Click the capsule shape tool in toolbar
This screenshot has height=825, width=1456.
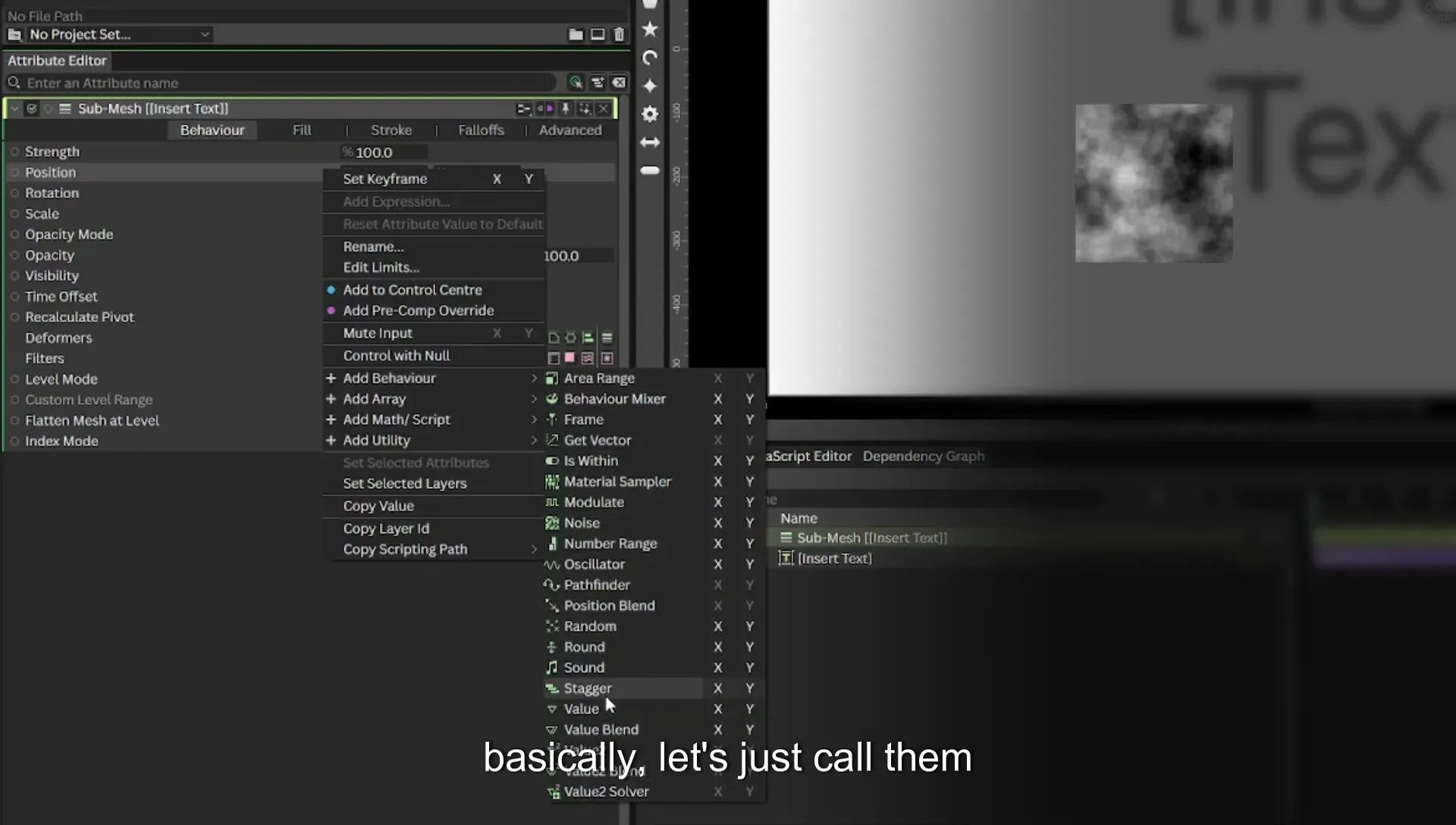click(x=650, y=171)
